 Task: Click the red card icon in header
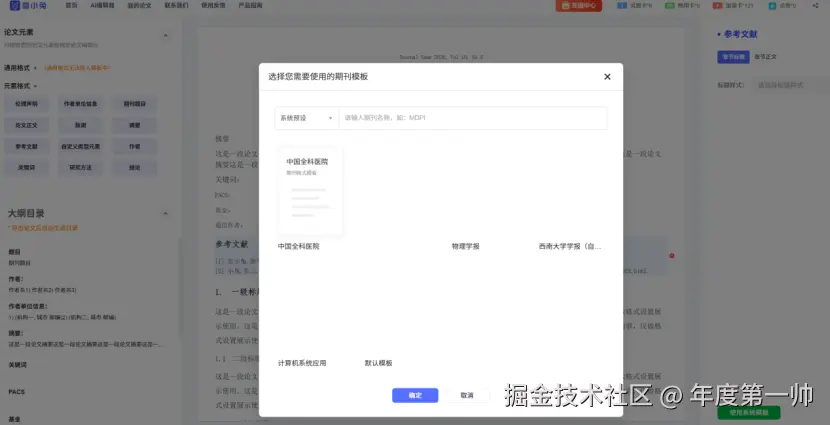(x=717, y=5)
